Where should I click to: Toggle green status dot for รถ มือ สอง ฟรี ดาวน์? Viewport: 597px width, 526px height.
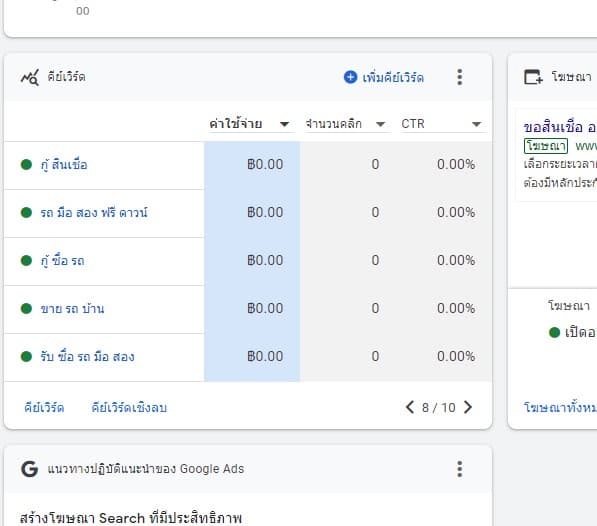26,212
